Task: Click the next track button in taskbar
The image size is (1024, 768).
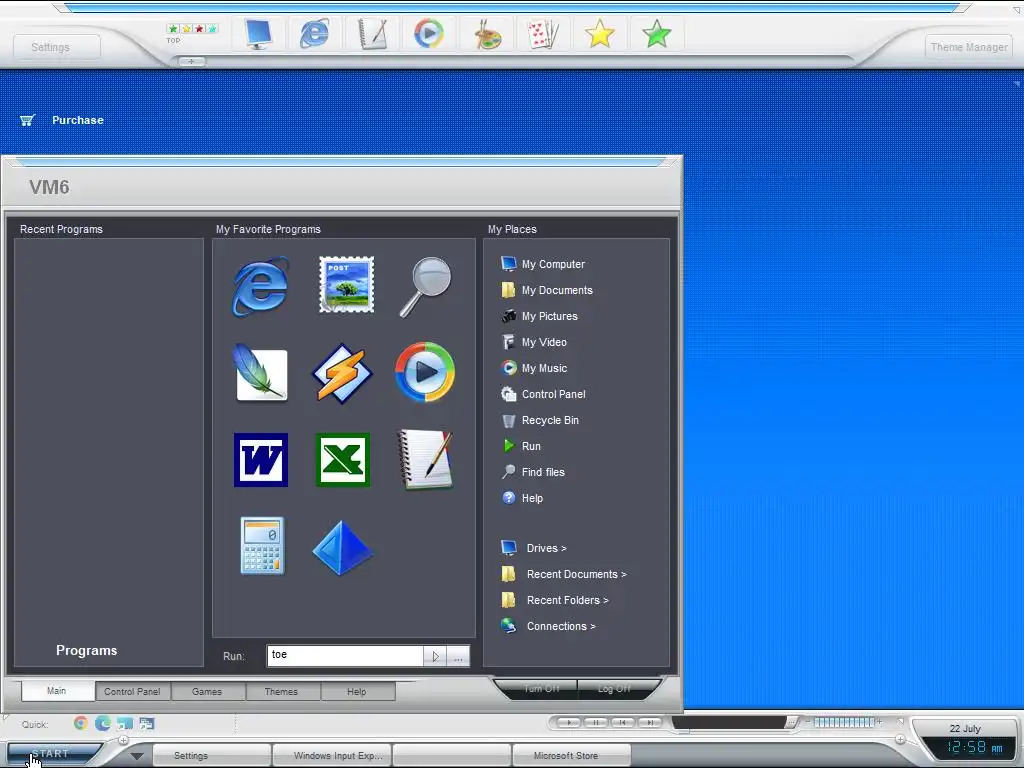Action: (649, 722)
